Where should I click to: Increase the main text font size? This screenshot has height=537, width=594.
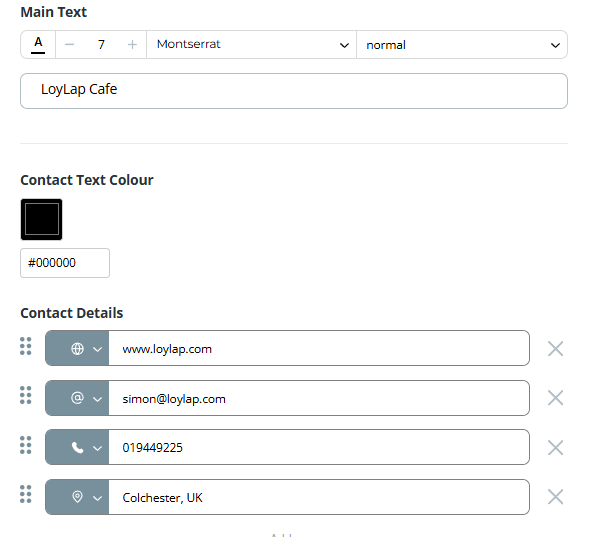[x=132, y=45]
